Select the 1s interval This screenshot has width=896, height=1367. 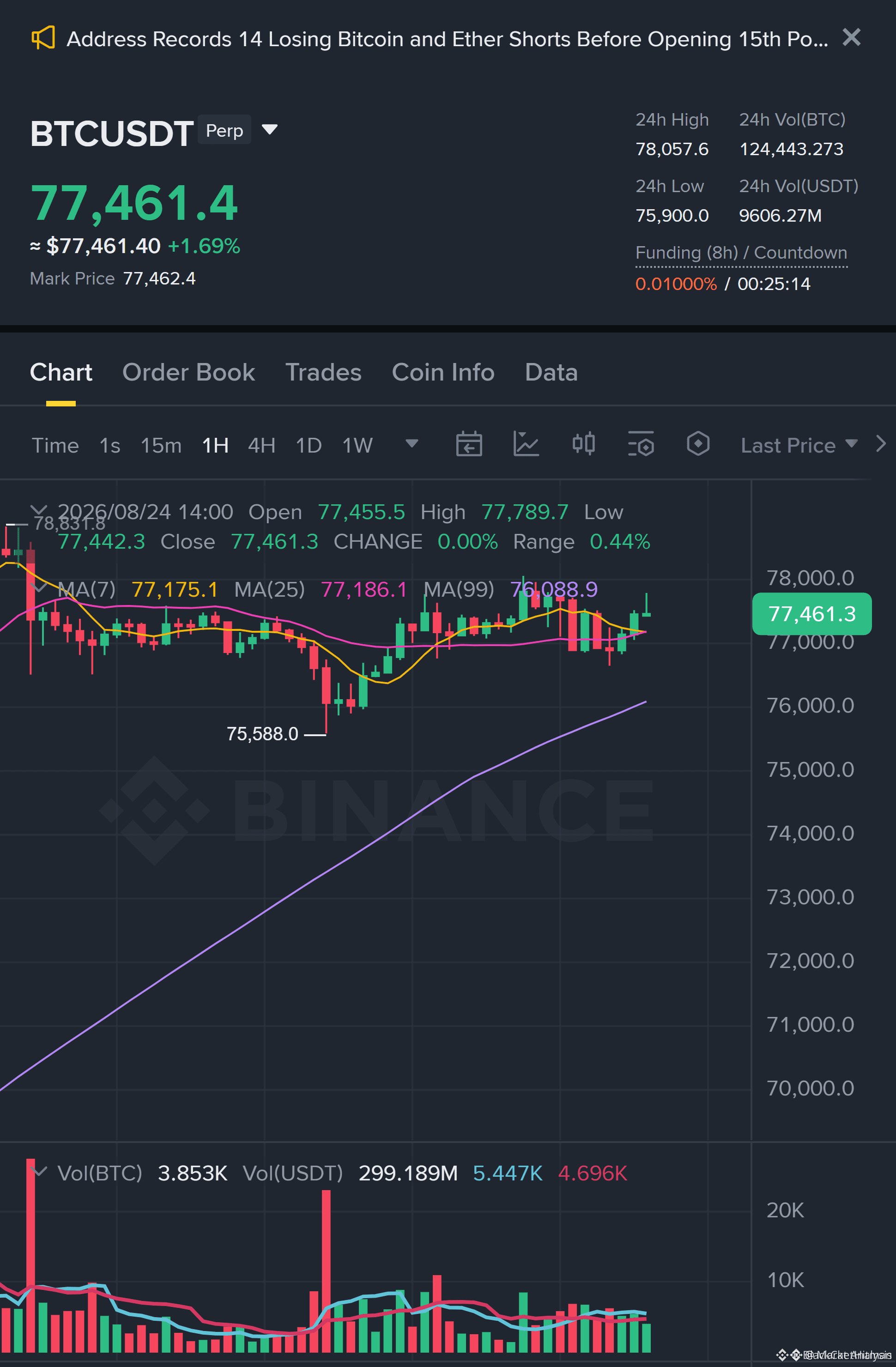110,445
